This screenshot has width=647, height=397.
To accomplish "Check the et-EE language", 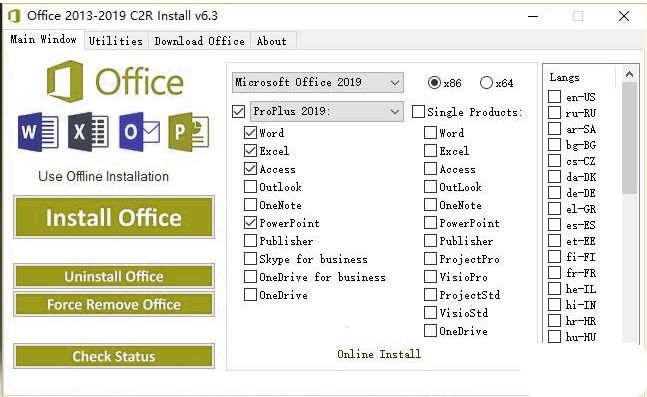I will [x=554, y=241].
